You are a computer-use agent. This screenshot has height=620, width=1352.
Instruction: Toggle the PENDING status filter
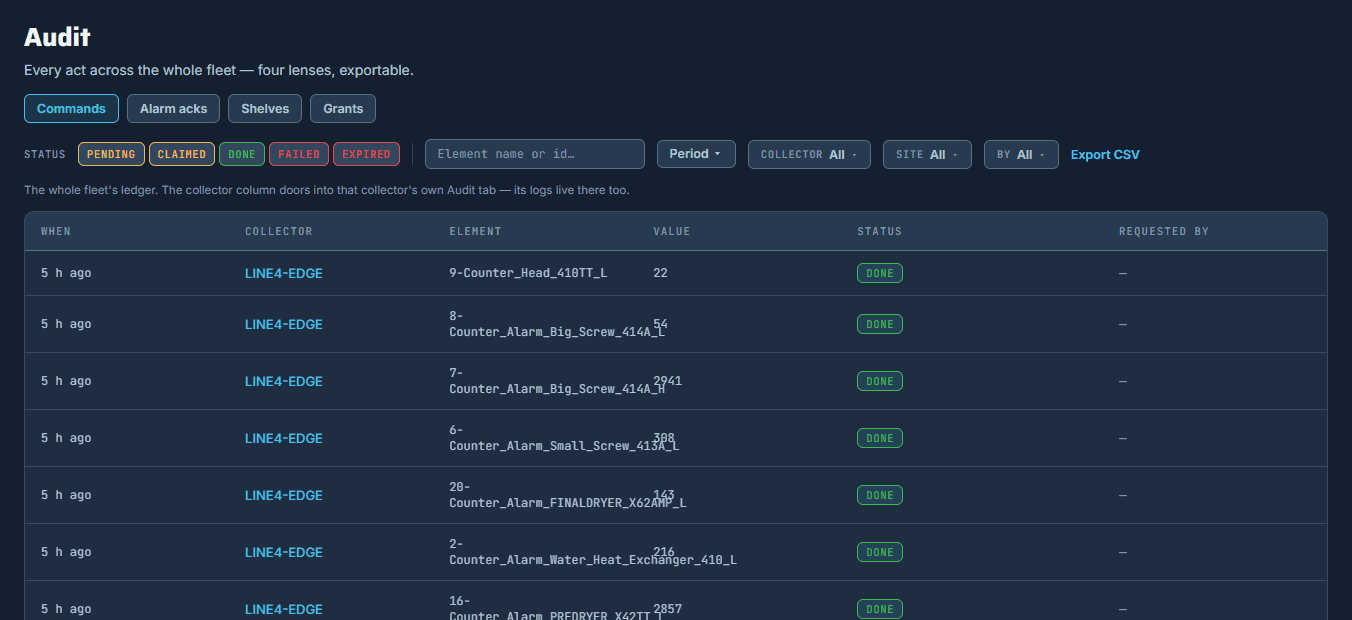(x=111, y=154)
